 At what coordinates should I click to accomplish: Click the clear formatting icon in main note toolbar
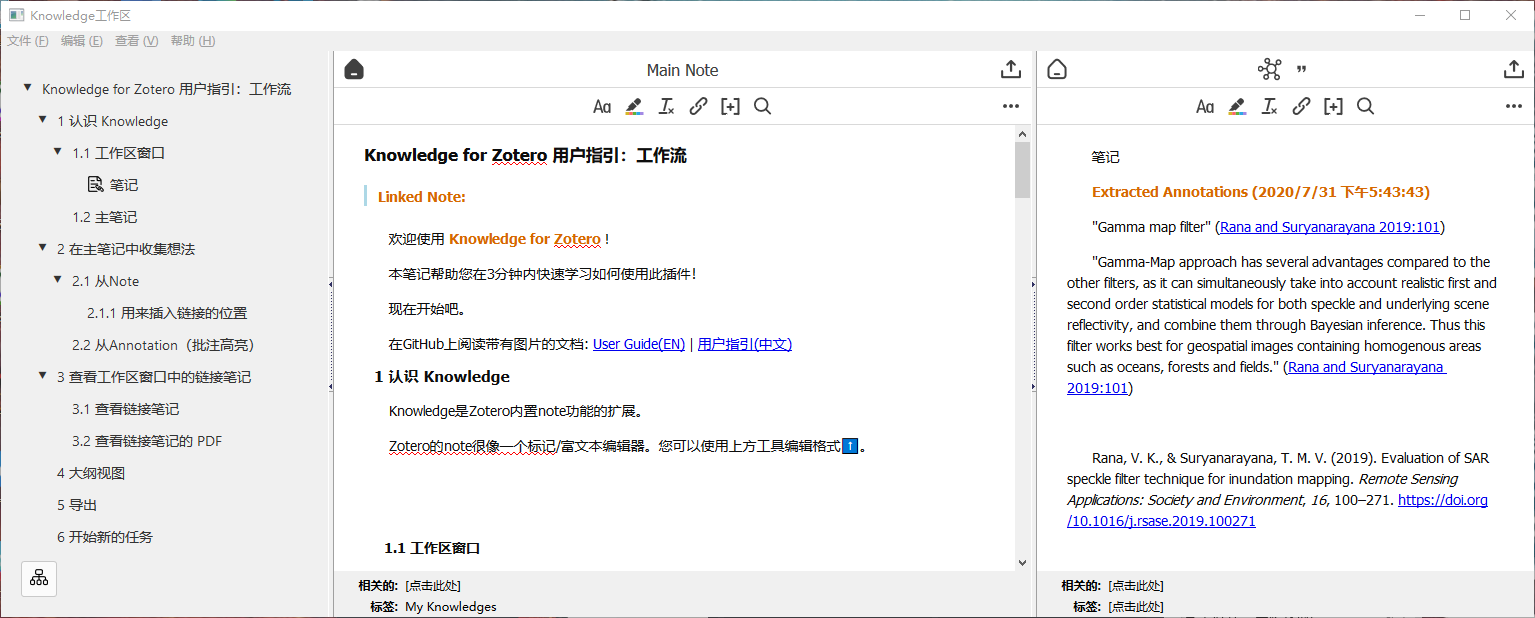click(x=666, y=106)
